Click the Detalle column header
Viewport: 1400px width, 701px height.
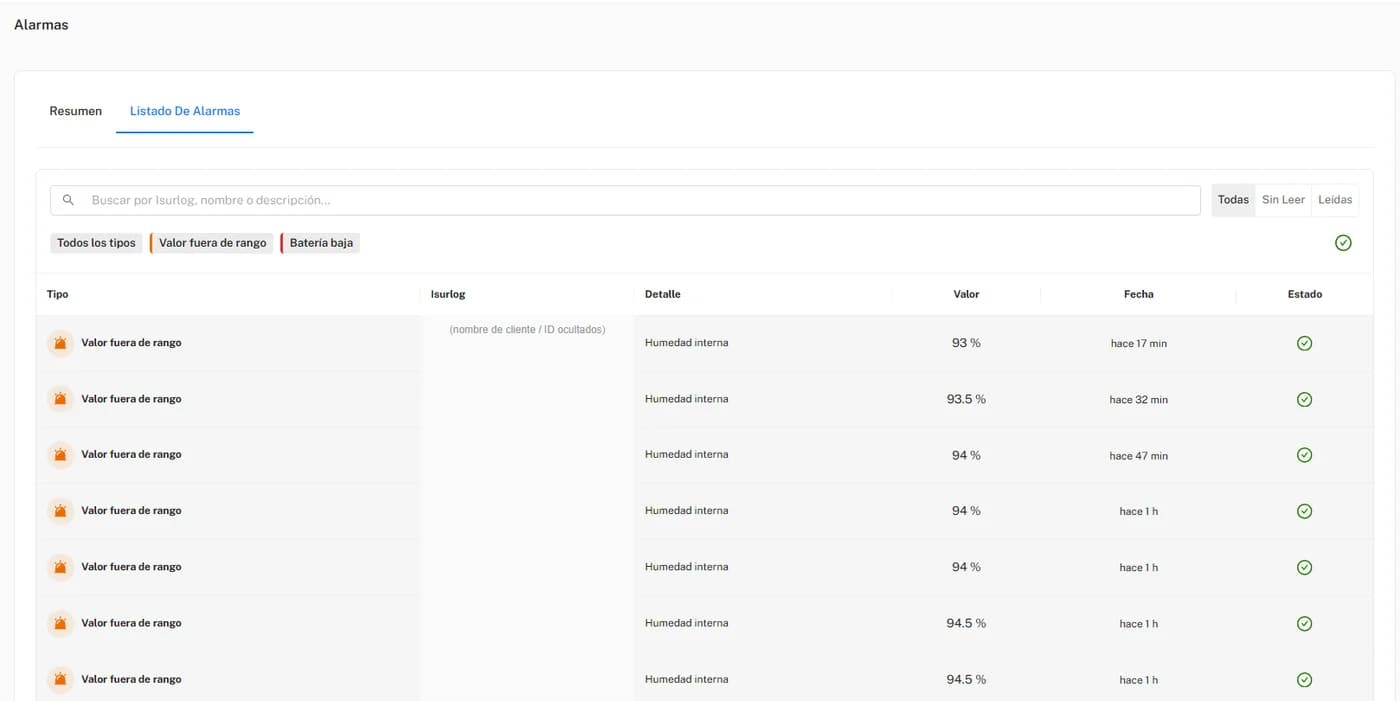point(663,294)
